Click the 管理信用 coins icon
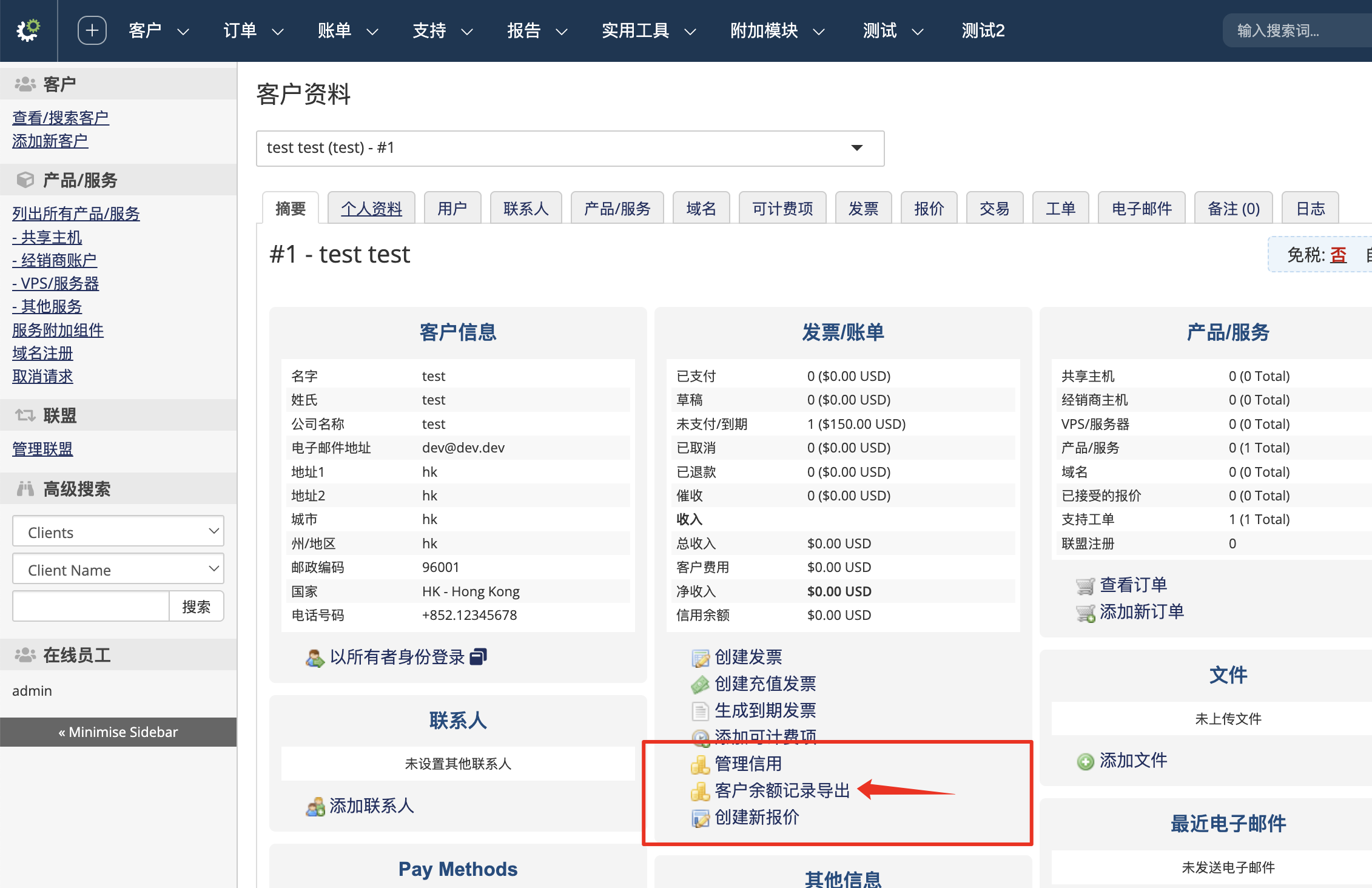The image size is (1372, 888). coord(700,764)
